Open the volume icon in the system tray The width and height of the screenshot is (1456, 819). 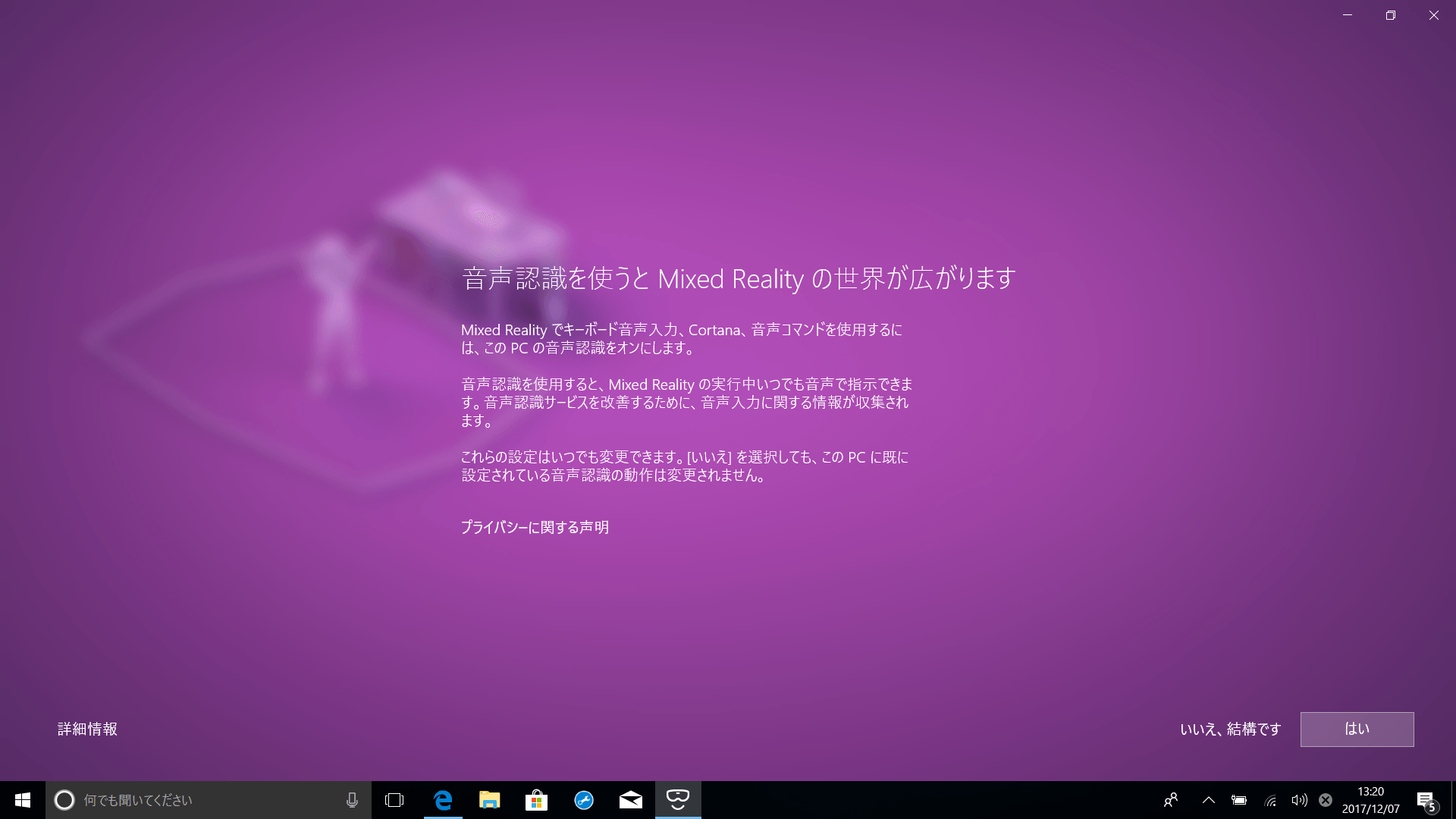coord(1299,800)
